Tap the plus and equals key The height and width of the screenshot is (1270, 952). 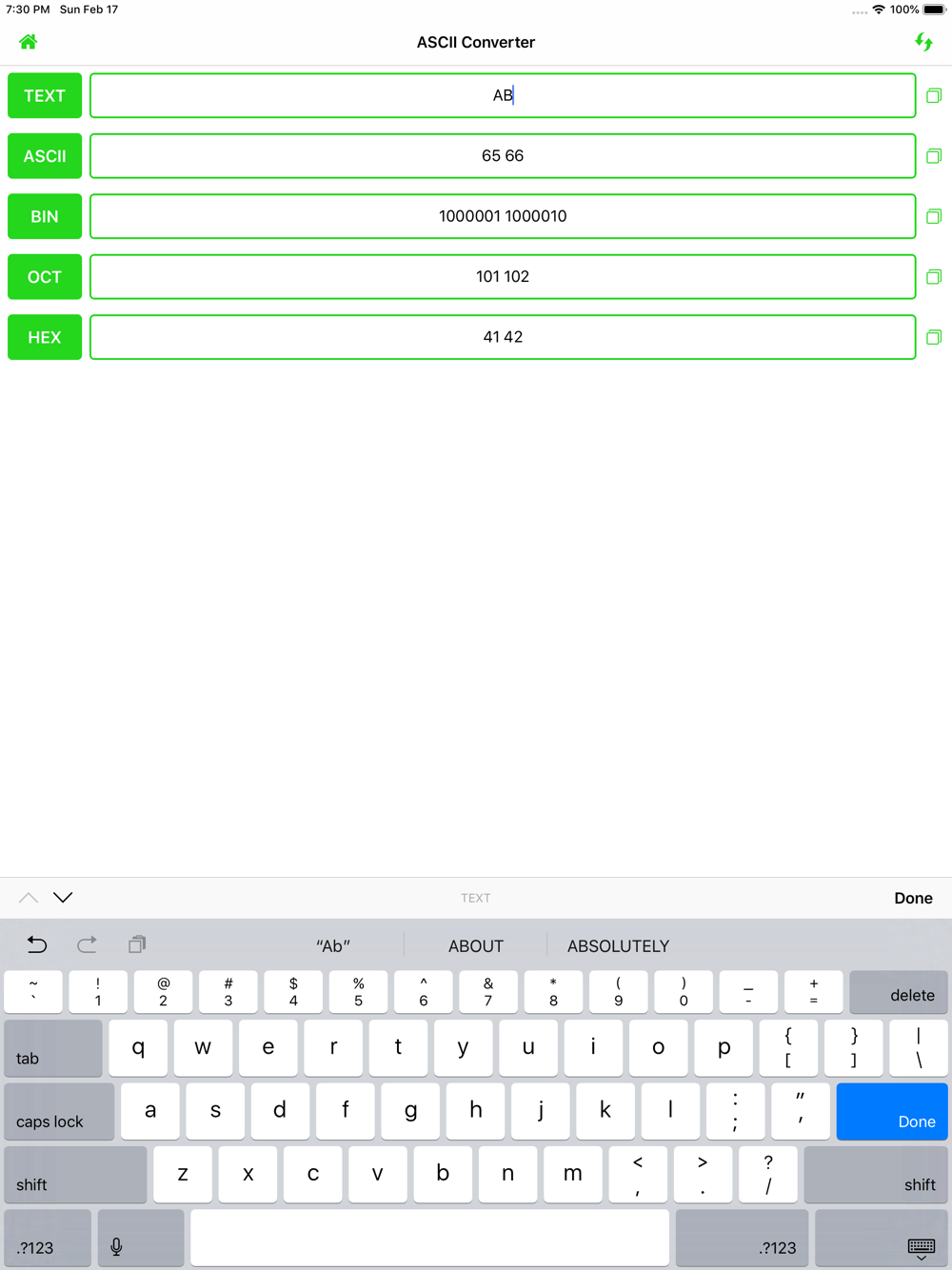point(813,992)
